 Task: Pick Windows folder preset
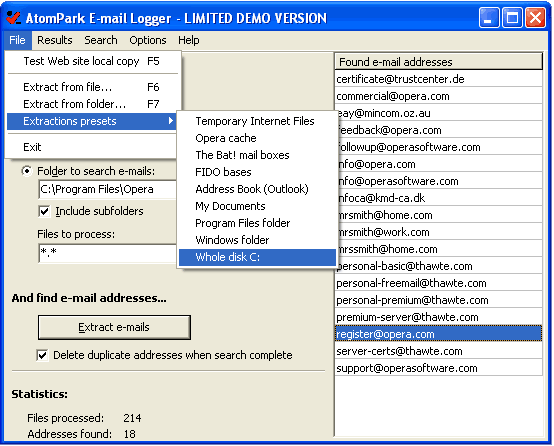(257, 240)
